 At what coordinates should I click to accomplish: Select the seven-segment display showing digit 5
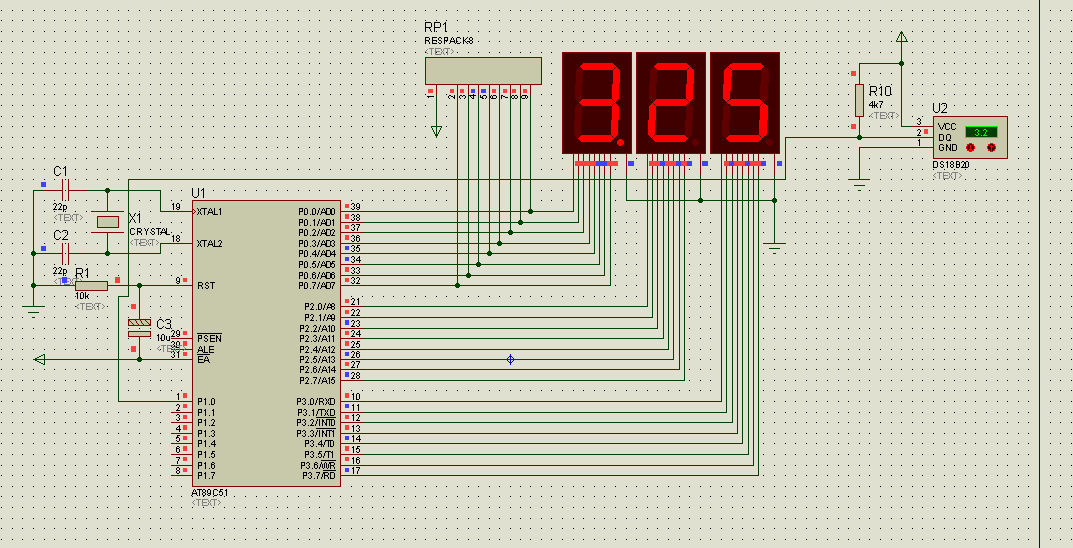pos(745,103)
